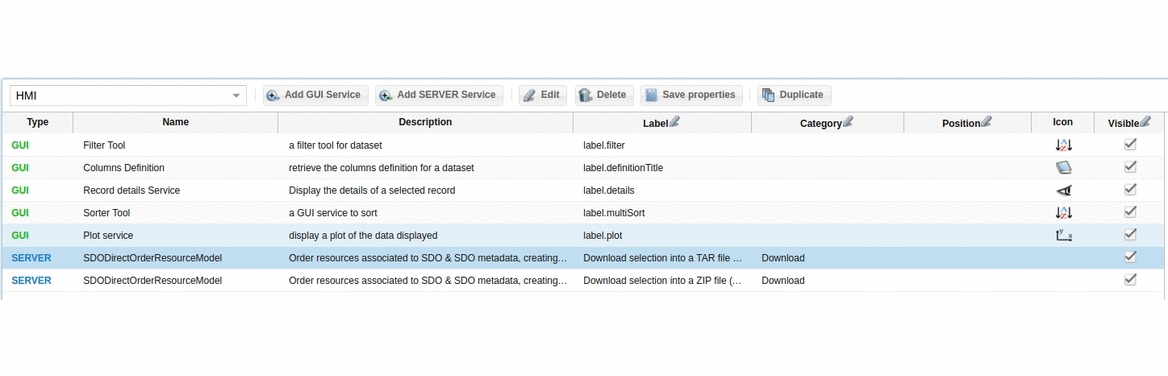Click the Category column header
Image resolution: width=1168 pixels, height=376 pixels.
(x=828, y=123)
